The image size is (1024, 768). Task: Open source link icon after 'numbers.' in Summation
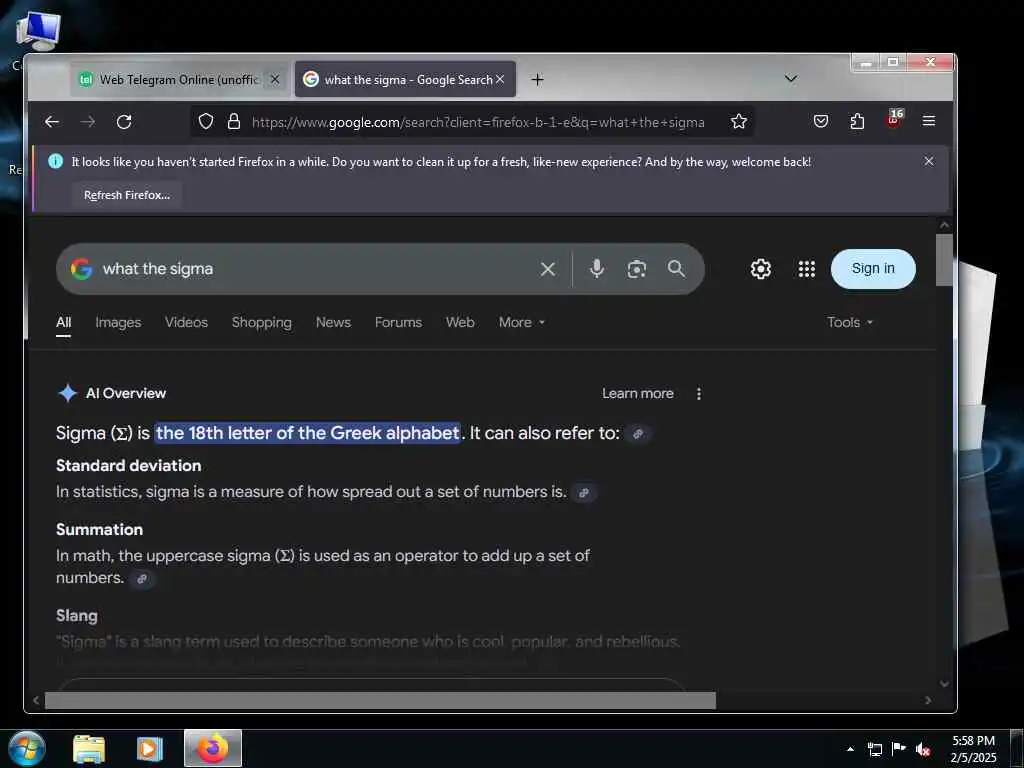(142, 579)
